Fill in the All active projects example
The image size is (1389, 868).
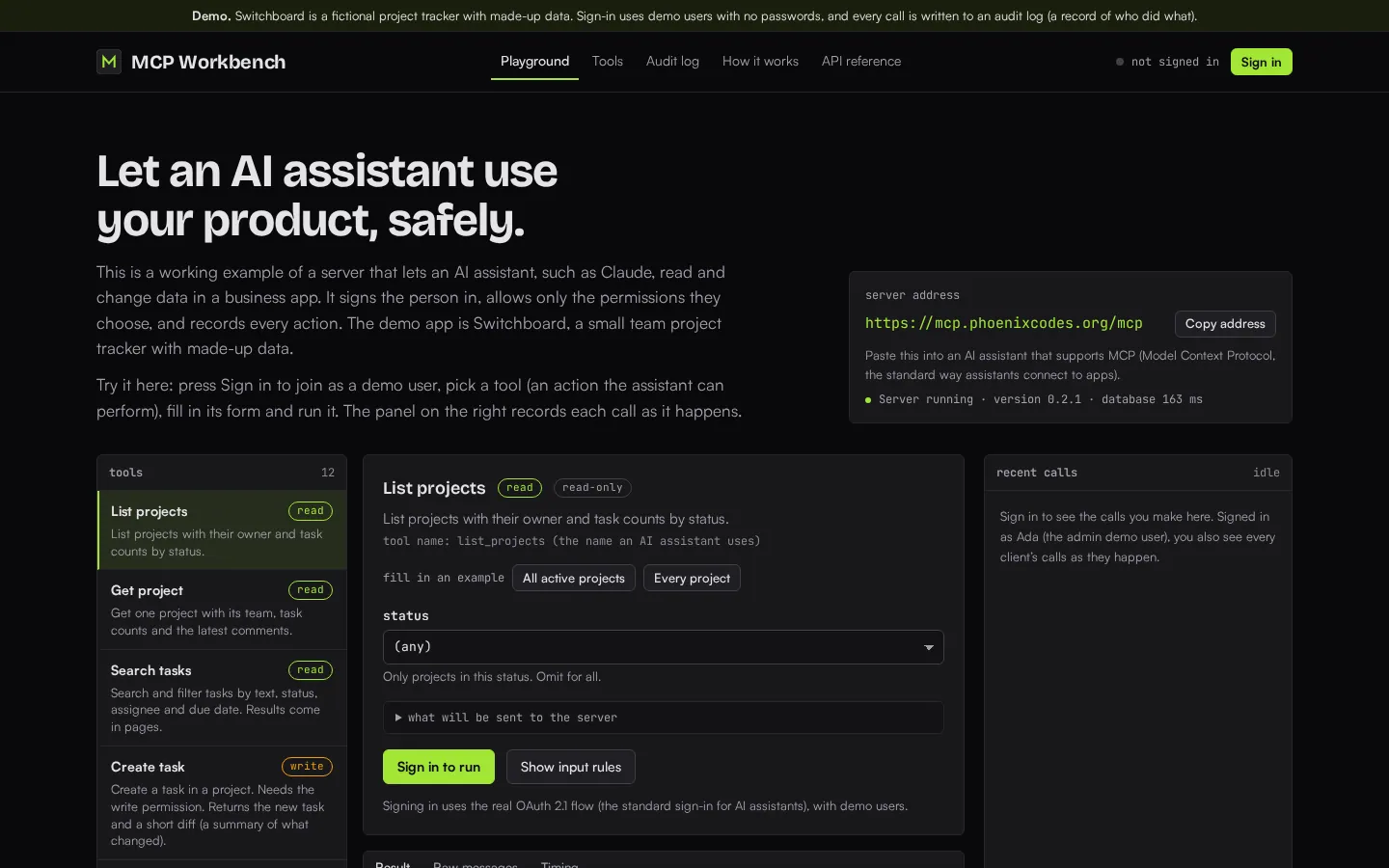point(574,578)
